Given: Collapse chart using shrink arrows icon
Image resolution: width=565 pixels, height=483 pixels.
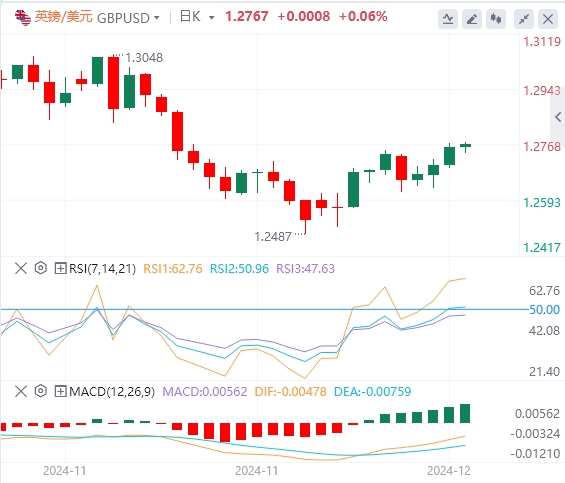Looking at the screenshot, I should [x=524, y=19].
